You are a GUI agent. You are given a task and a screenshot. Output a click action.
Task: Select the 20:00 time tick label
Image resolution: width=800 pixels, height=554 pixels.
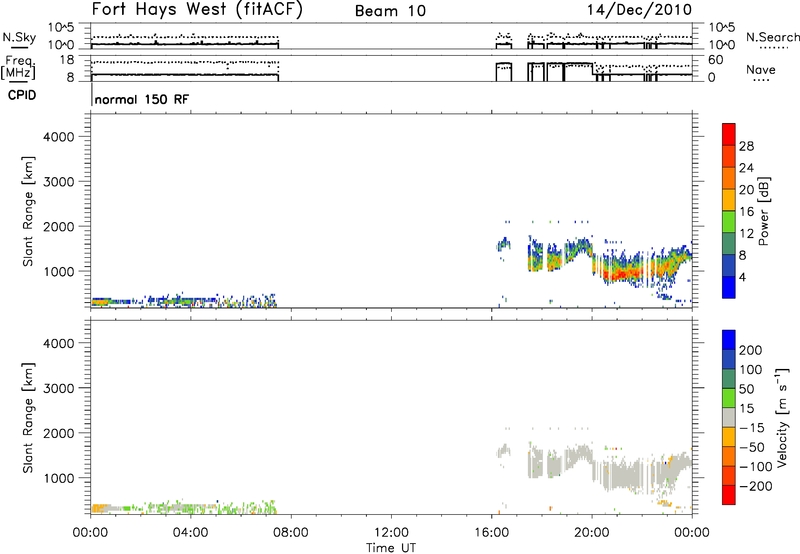click(592, 533)
